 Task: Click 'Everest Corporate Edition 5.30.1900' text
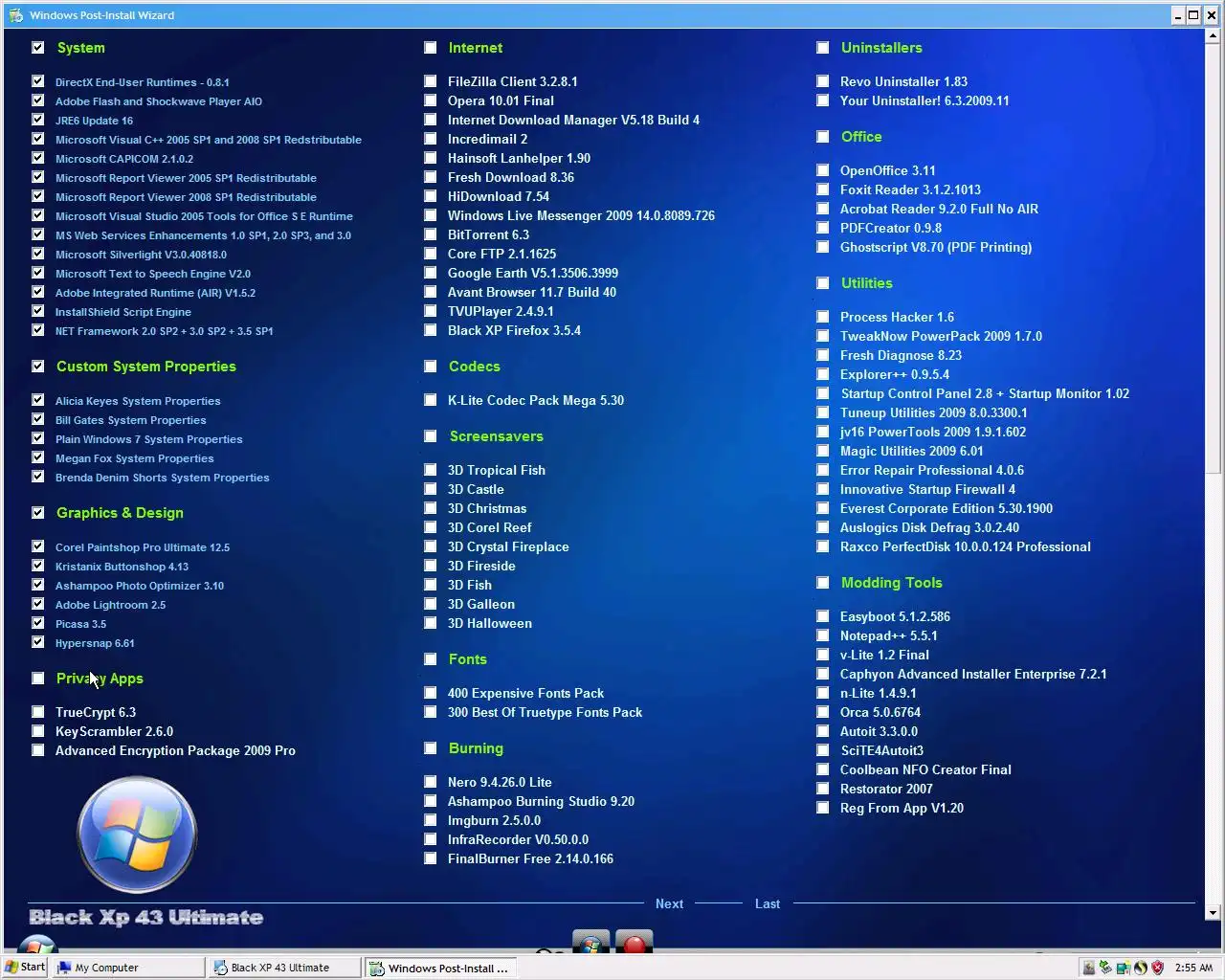[x=946, y=508]
